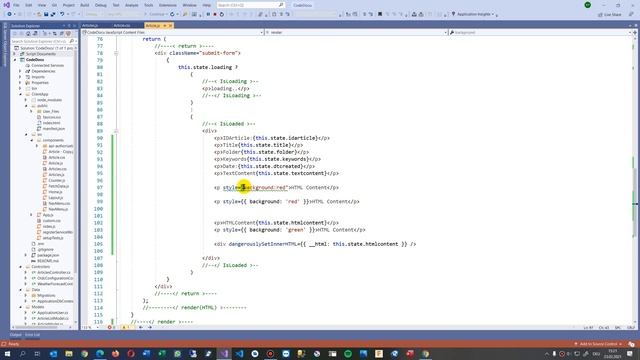The height and width of the screenshot is (360, 640).
Task: Open the File menu
Action: (x=16, y=5)
